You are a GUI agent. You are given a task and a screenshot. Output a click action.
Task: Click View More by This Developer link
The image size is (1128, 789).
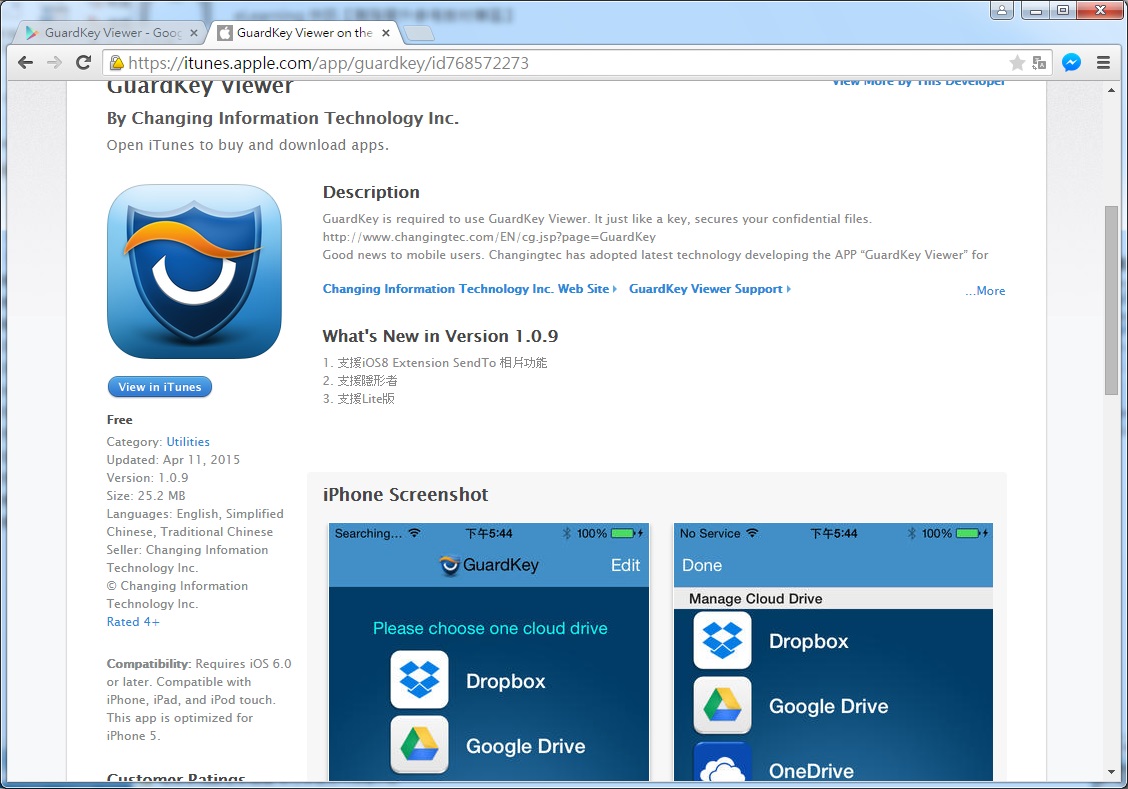(x=919, y=81)
